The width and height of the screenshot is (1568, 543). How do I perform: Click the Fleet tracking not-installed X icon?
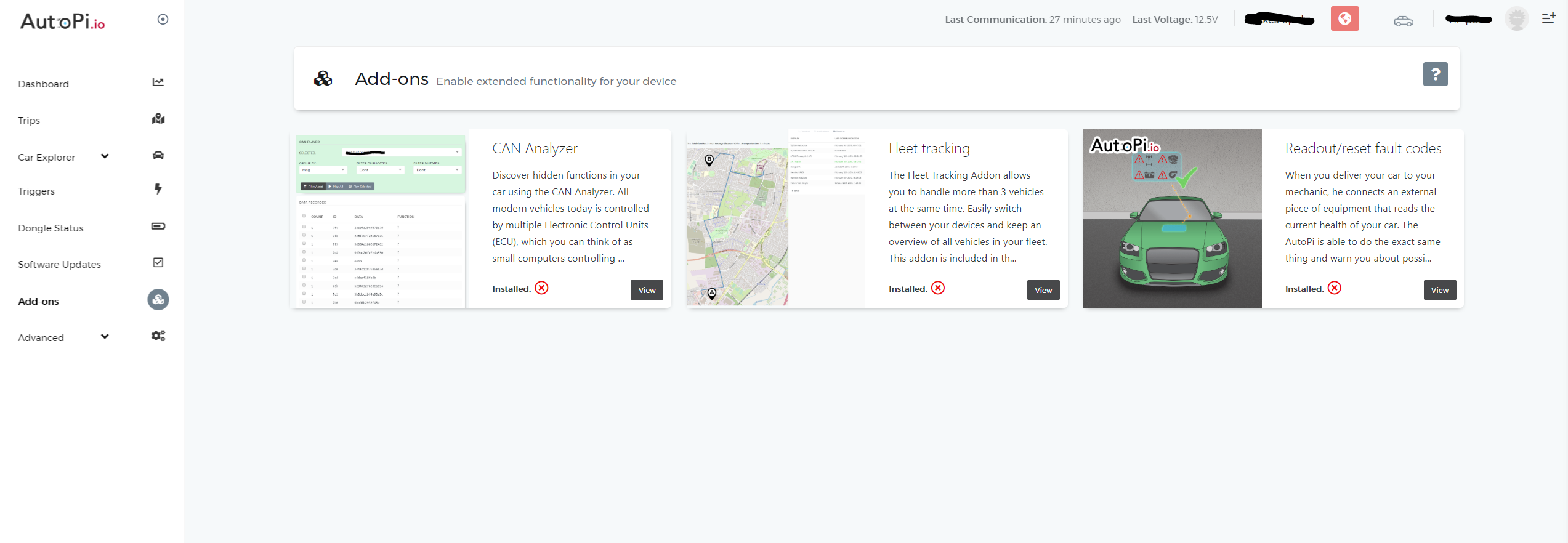938,288
